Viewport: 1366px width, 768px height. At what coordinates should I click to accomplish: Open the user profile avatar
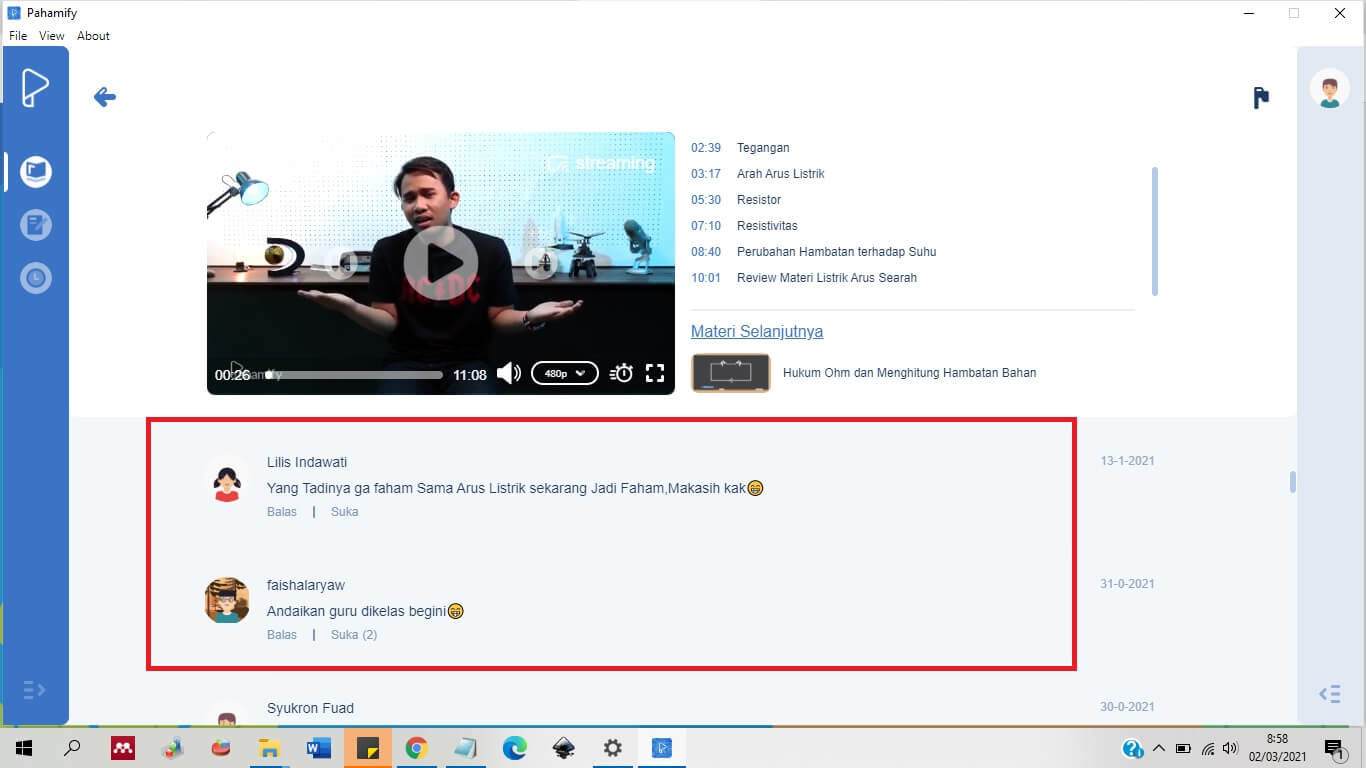pos(1330,89)
